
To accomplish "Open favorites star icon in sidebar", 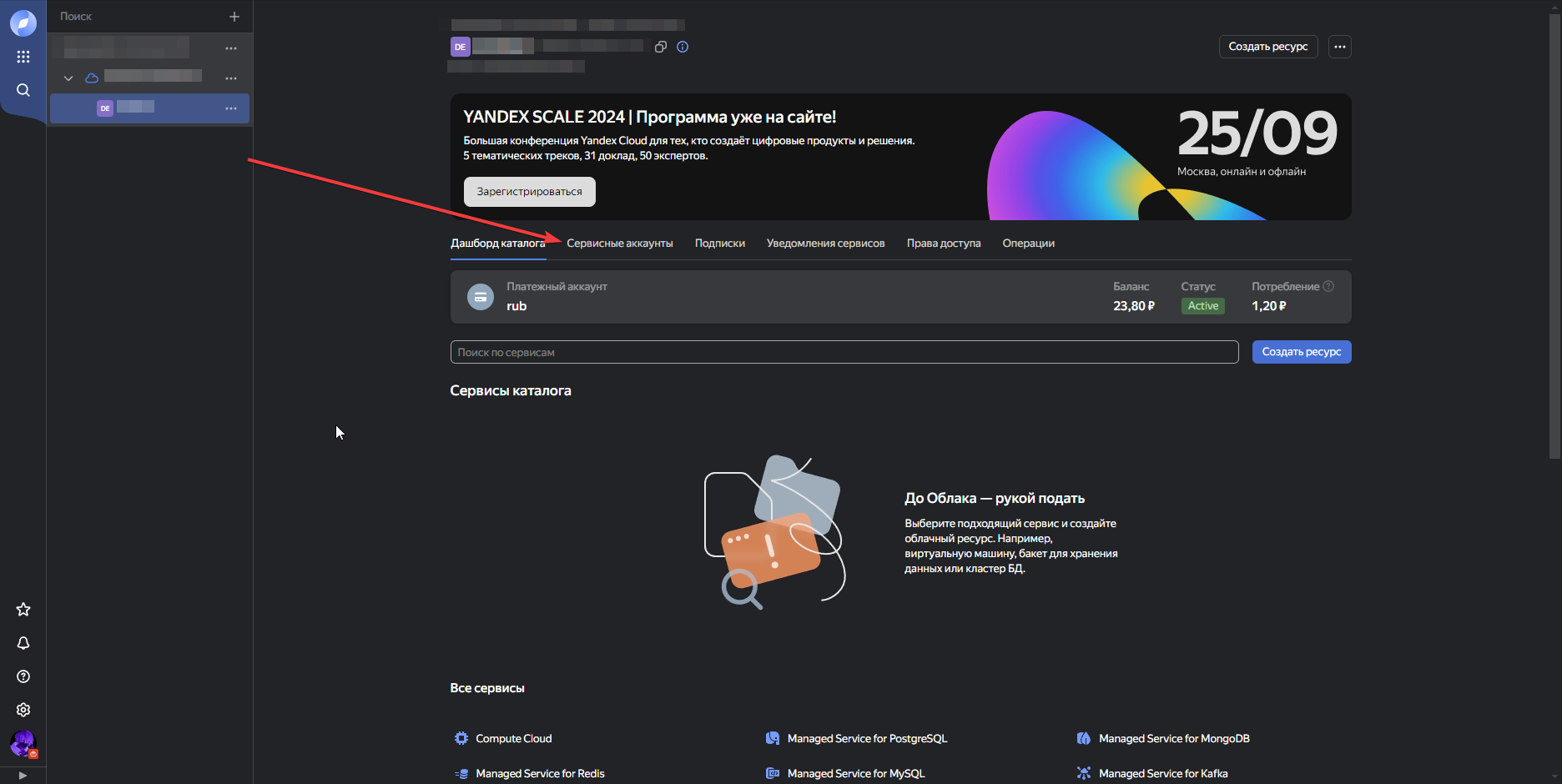I will 23,610.
